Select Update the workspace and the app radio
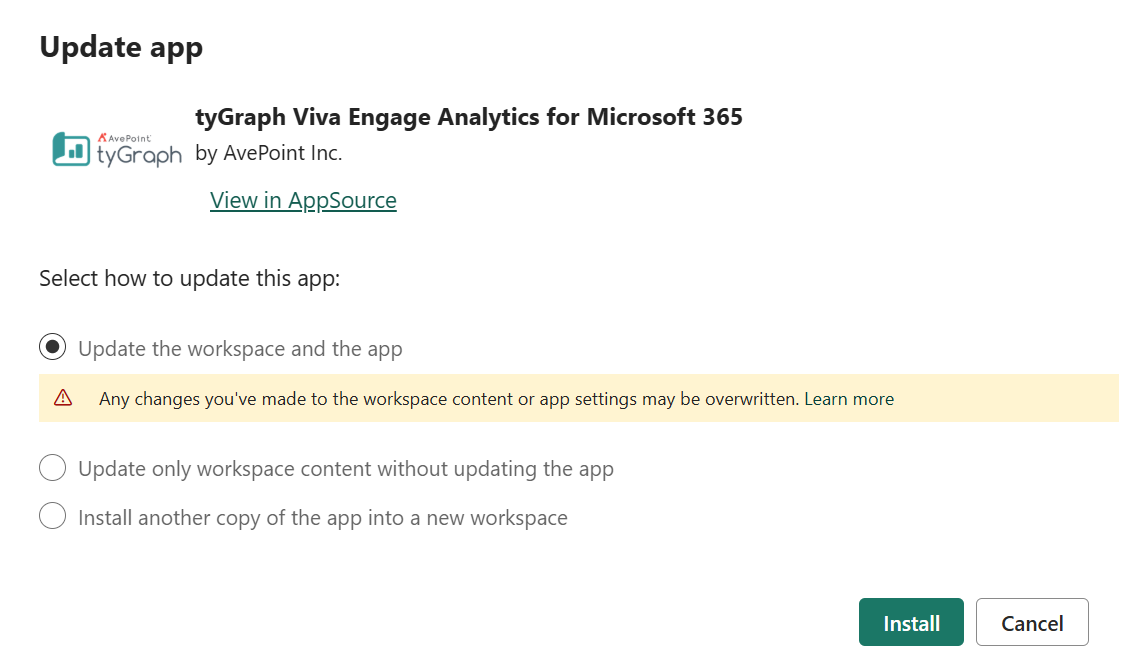This screenshot has width=1123, height=668. click(52, 347)
